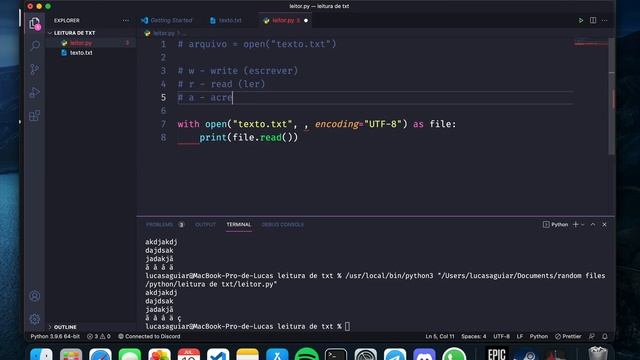Open the Manage gear icon
This screenshot has height=360, width=640.
(35, 319)
